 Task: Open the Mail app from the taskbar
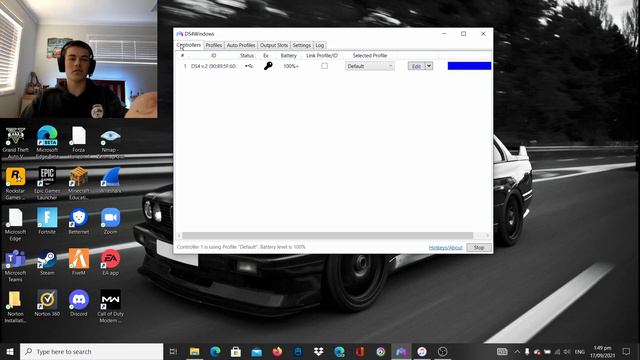[256, 351]
